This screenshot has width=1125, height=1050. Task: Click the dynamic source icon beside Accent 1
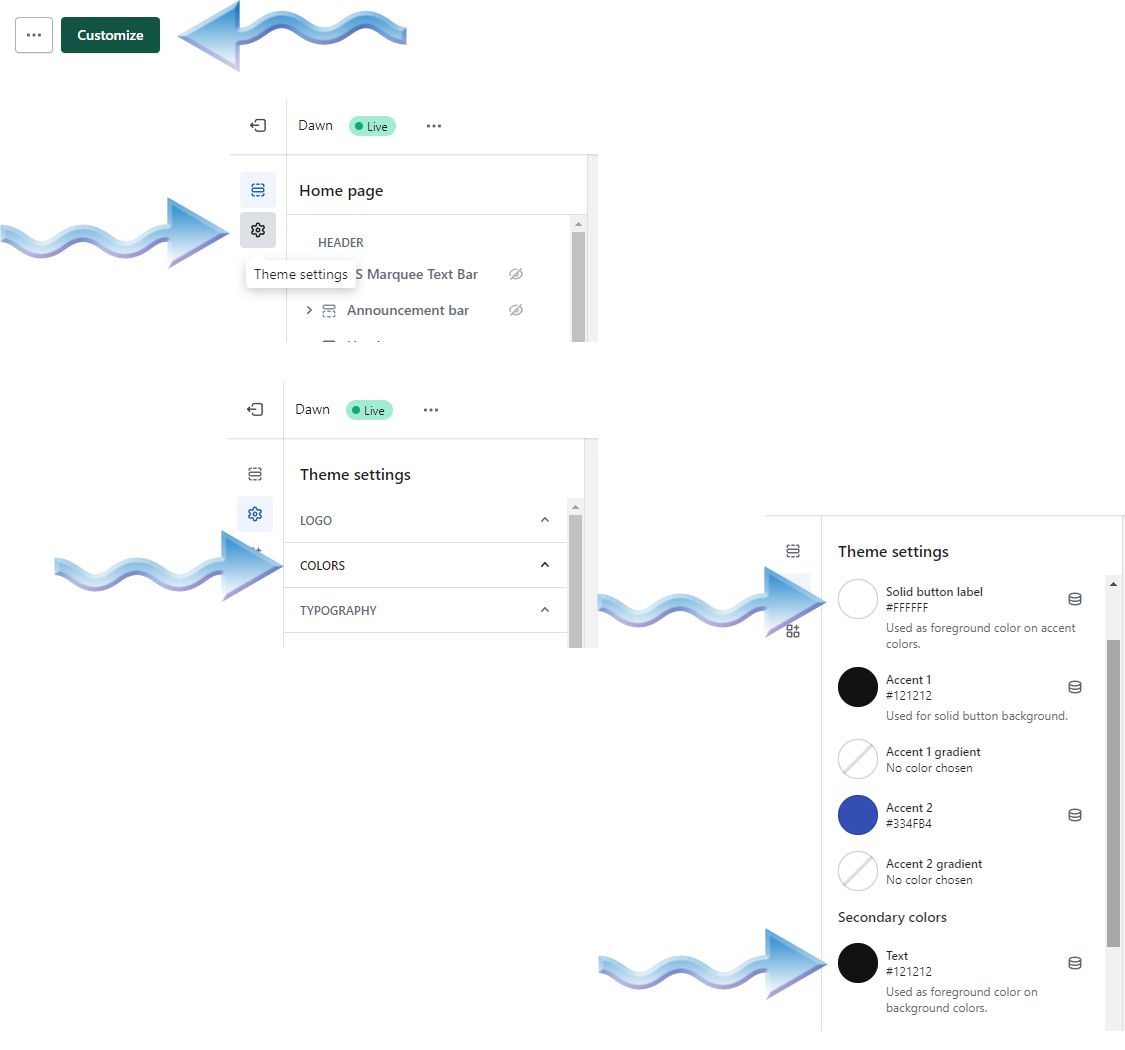[1075, 687]
